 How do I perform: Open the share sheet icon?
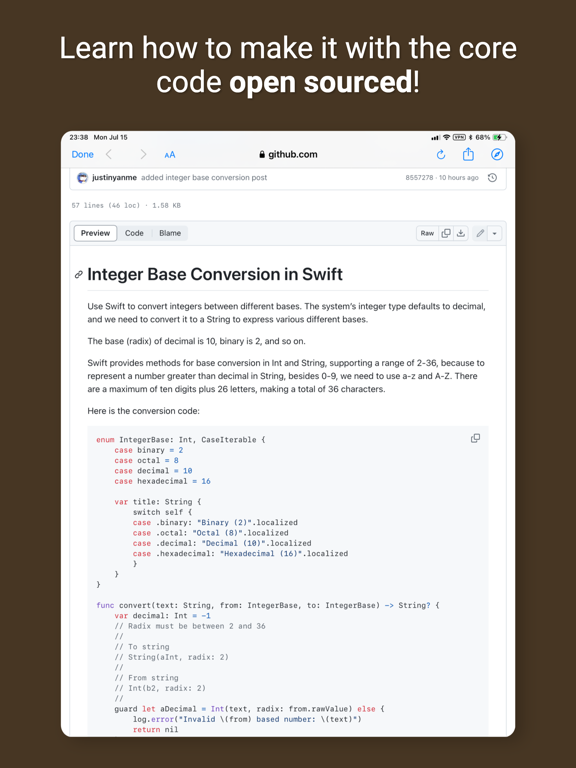468,154
